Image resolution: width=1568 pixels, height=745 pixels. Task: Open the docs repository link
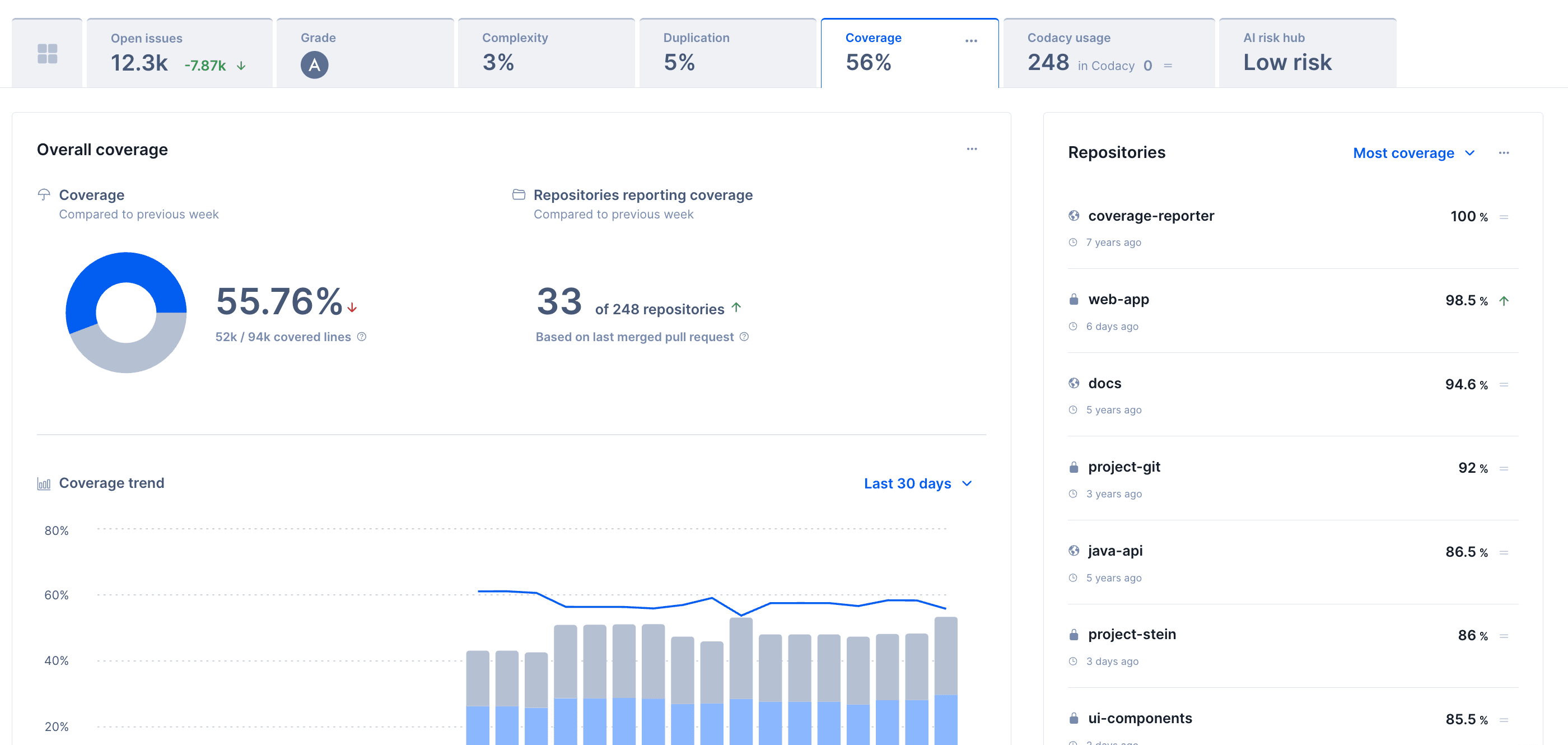click(x=1104, y=384)
